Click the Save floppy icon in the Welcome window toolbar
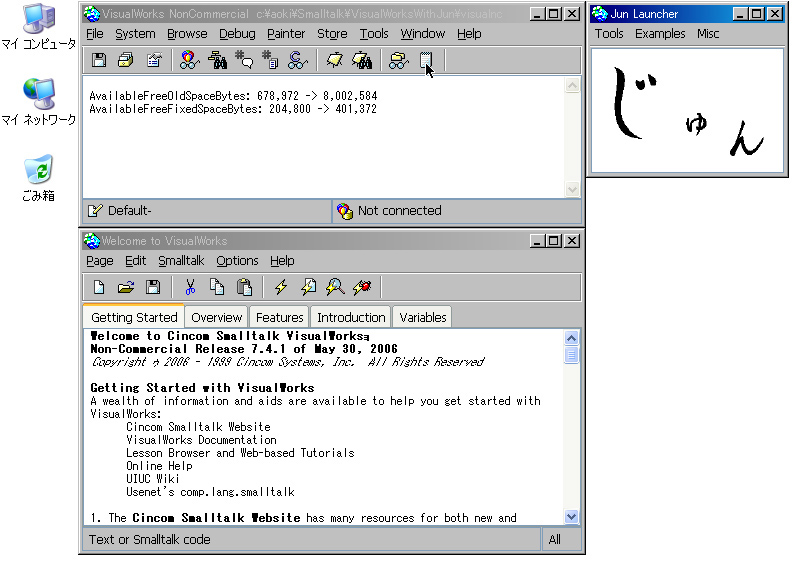Image resolution: width=806 pixels, height=588 pixels. 153,287
